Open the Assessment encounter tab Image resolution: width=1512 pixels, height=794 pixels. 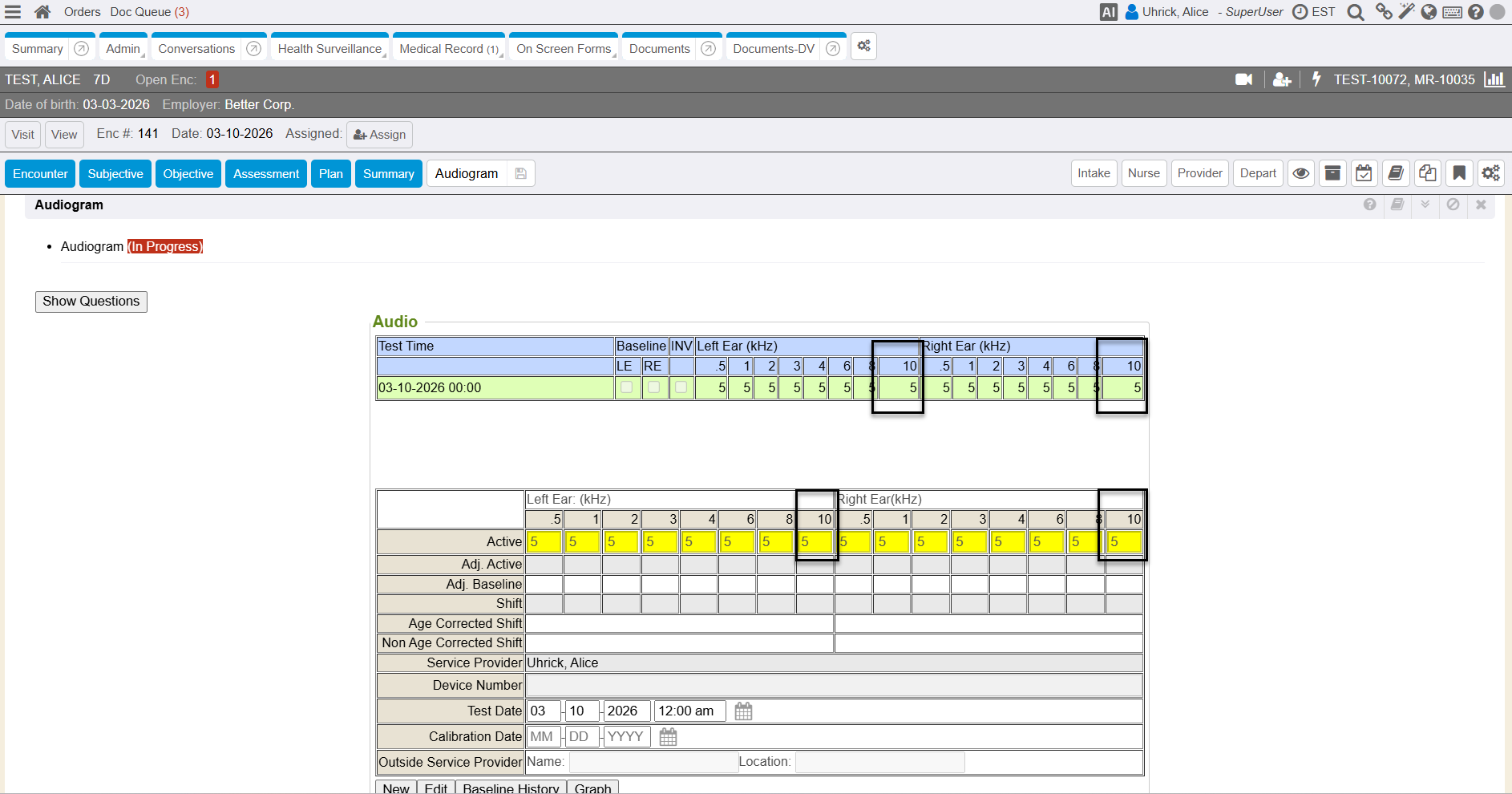[265, 174]
